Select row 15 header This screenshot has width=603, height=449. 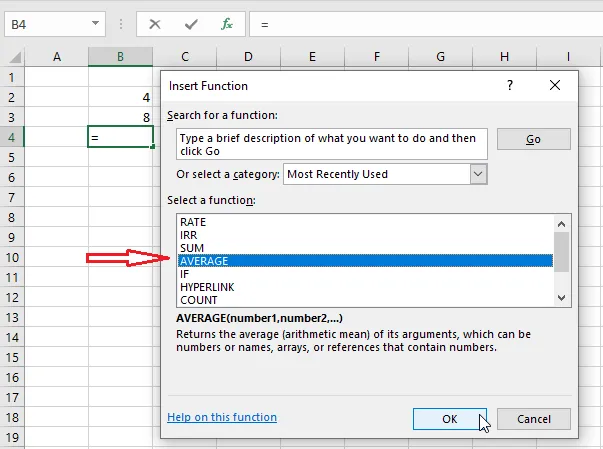pos(12,357)
